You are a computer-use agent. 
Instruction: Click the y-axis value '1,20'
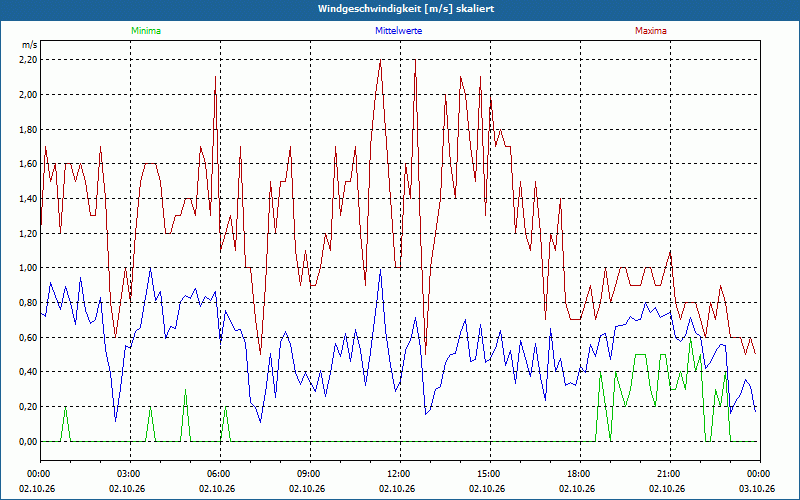point(28,233)
